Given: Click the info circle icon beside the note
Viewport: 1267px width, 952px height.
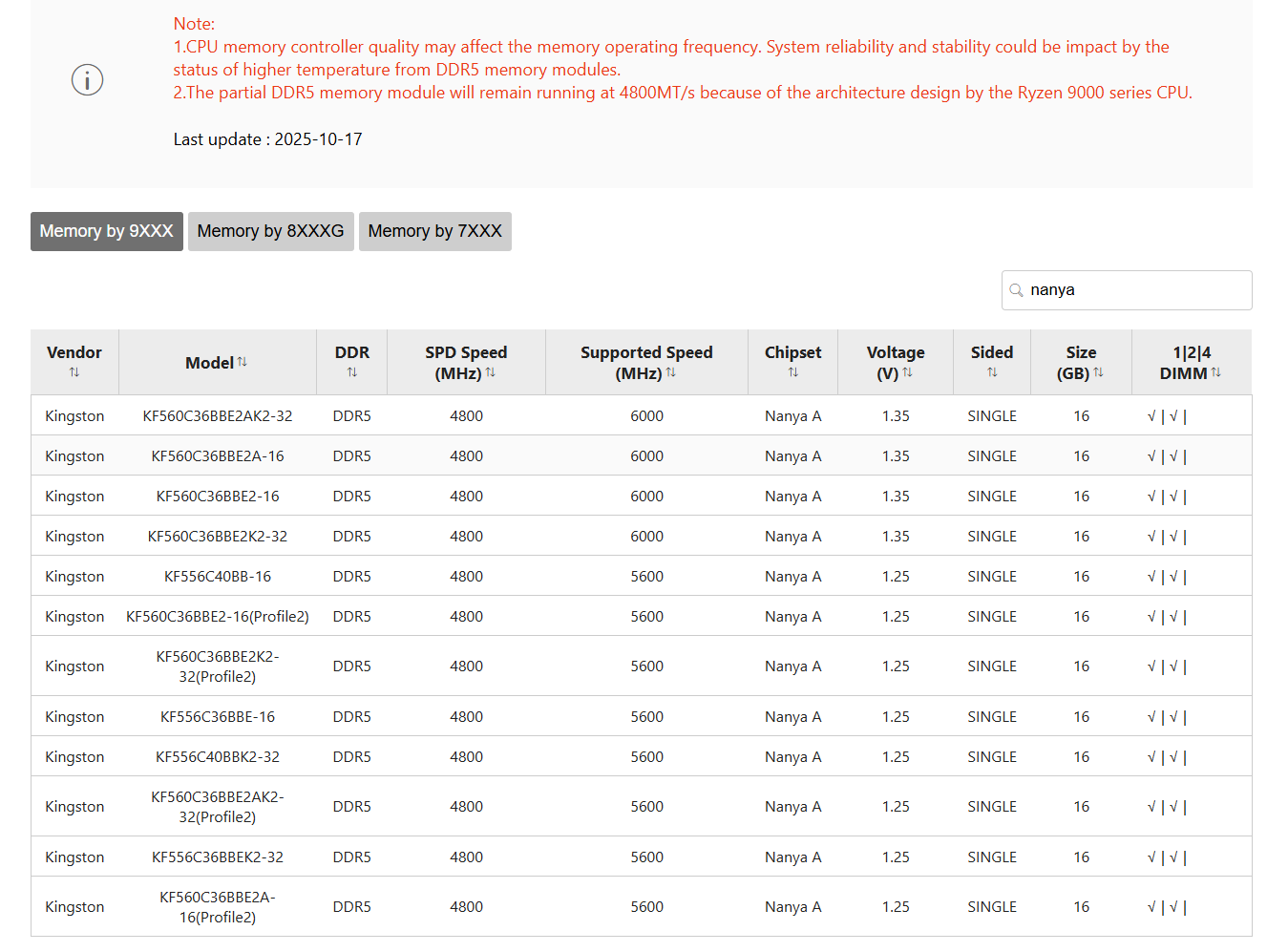Looking at the screenshot, I should point(87,80).
